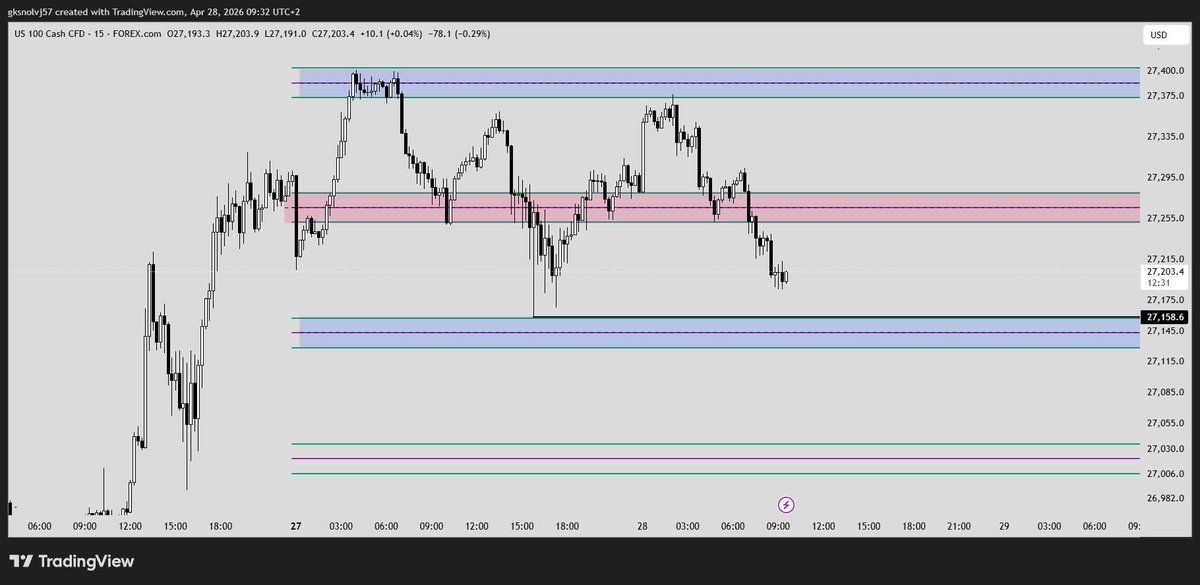The width and height of the screenshot is (1200, 585).
Task: Click the 26,982.0 price axis label
Action: (1166, 498)
